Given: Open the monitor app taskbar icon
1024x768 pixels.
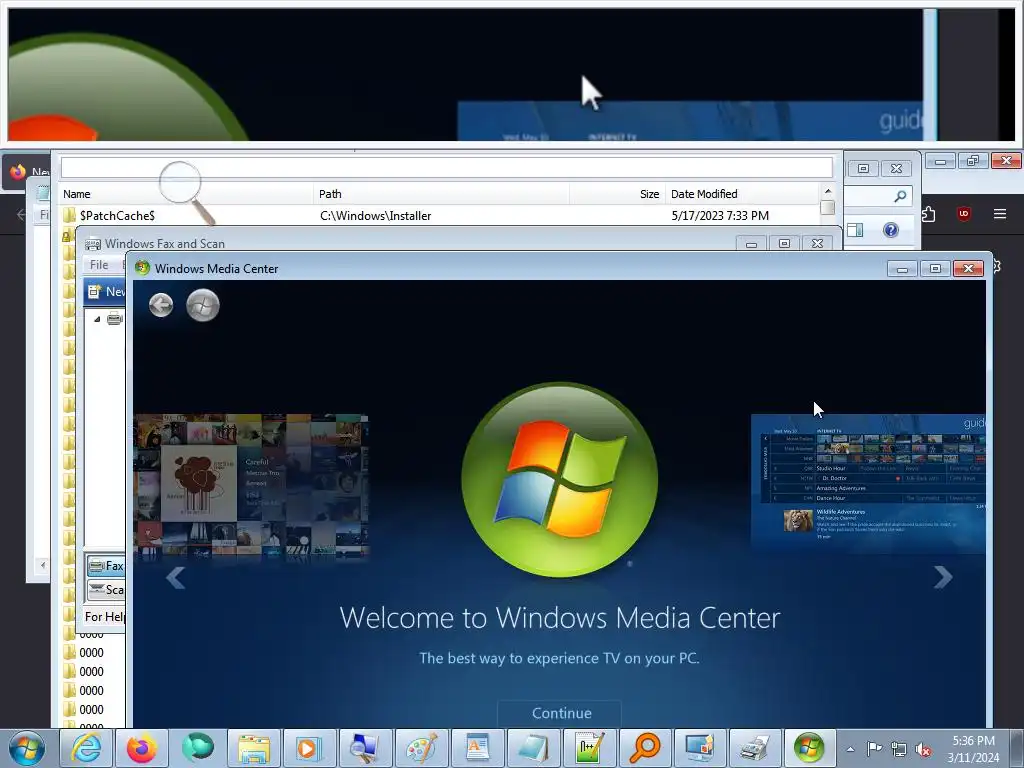Looking at the screenshot, I should tap(700, 748).
